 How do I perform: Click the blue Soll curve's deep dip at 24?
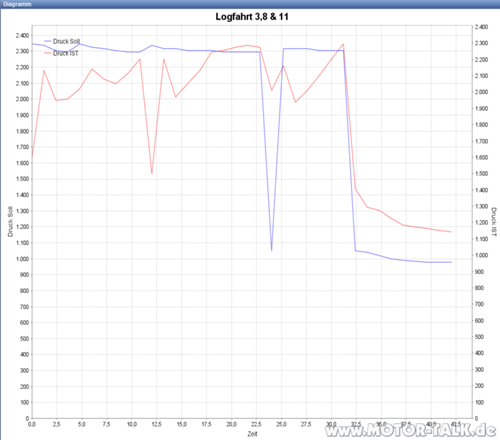[x=272, y=250]
